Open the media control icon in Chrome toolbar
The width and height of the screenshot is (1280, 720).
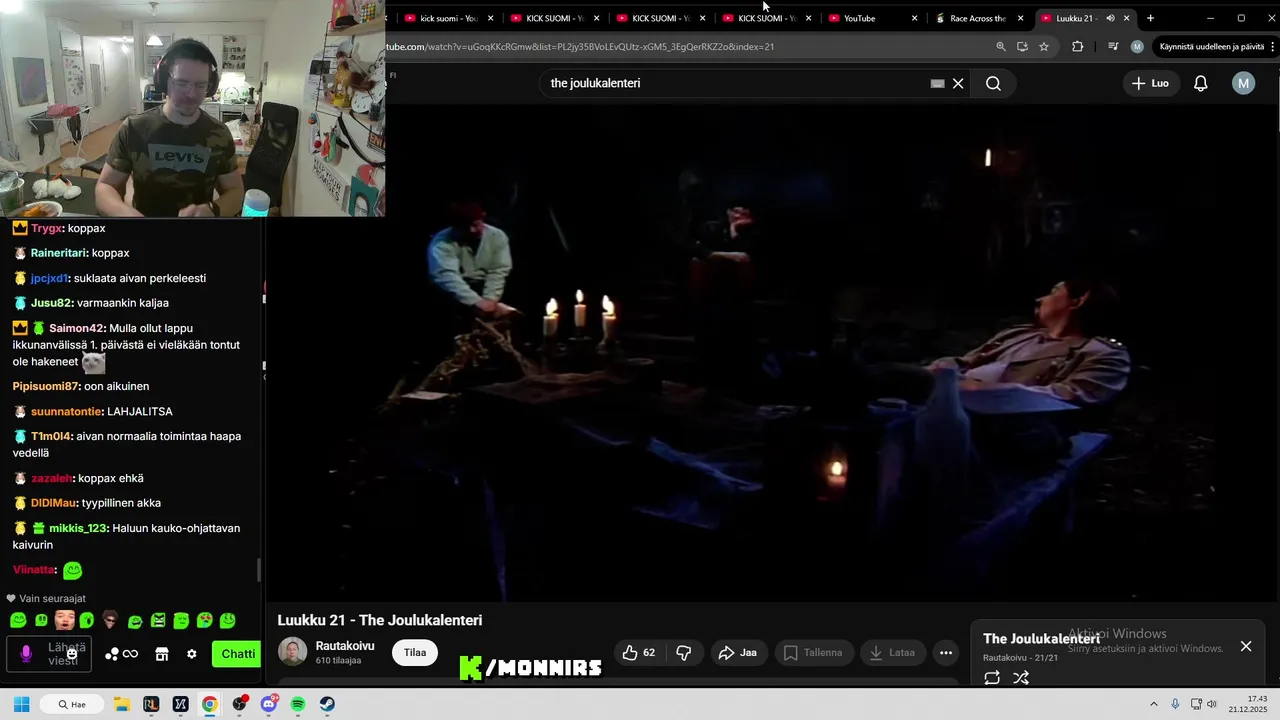point(1113,46)
